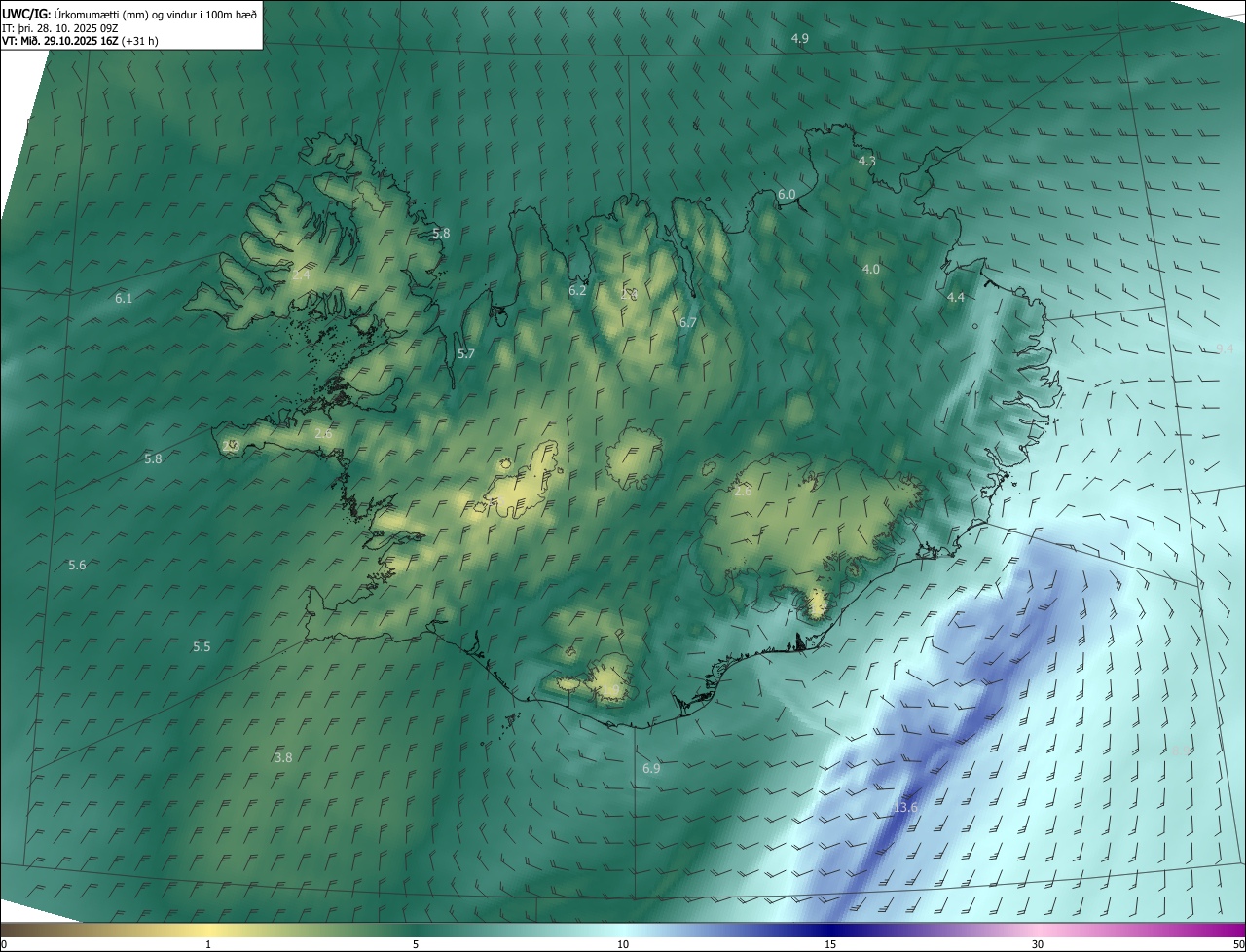The width and height of the screenshot is (1246, 952).
Task: Pick the 6.7 map value
Action: pyautogui.click(x=688, y=322)
